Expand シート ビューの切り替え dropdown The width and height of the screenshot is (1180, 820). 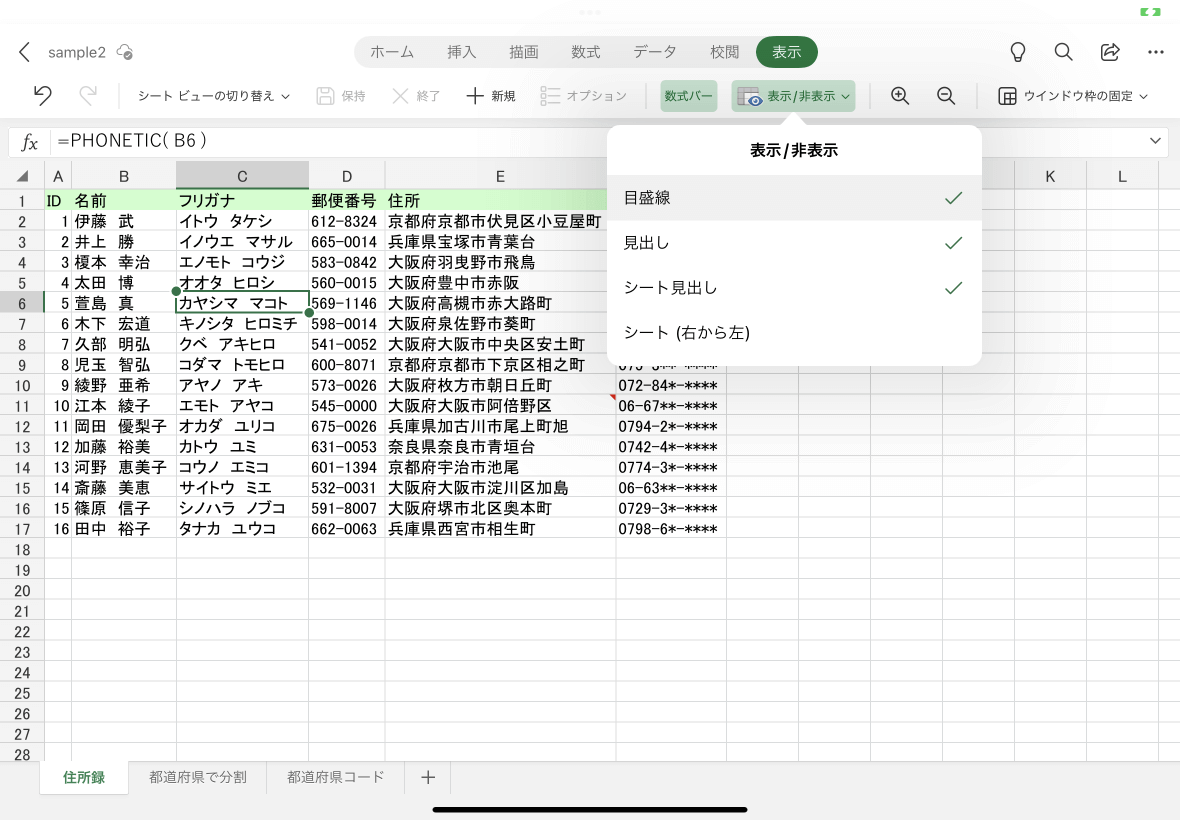pyautogui.click(x=214, y=96)
